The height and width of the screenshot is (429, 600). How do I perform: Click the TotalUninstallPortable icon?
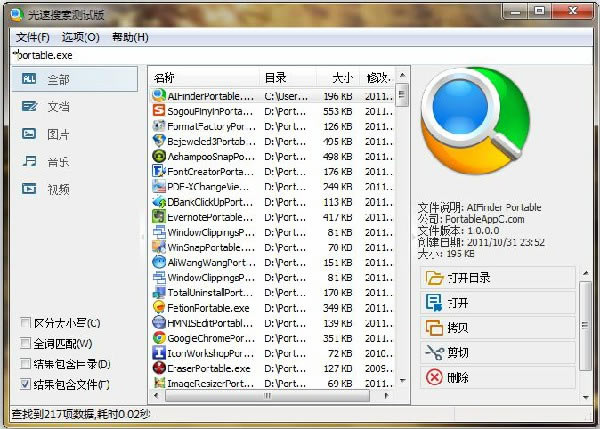[x=159, y=292]
